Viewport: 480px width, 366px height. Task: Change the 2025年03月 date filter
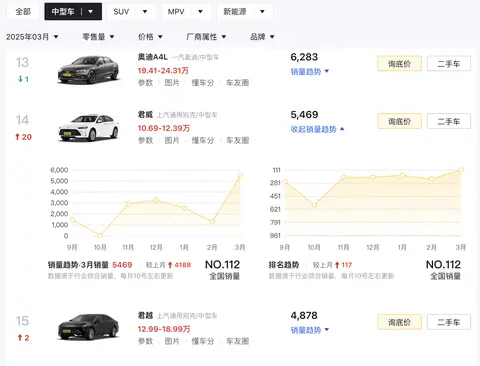32,37
